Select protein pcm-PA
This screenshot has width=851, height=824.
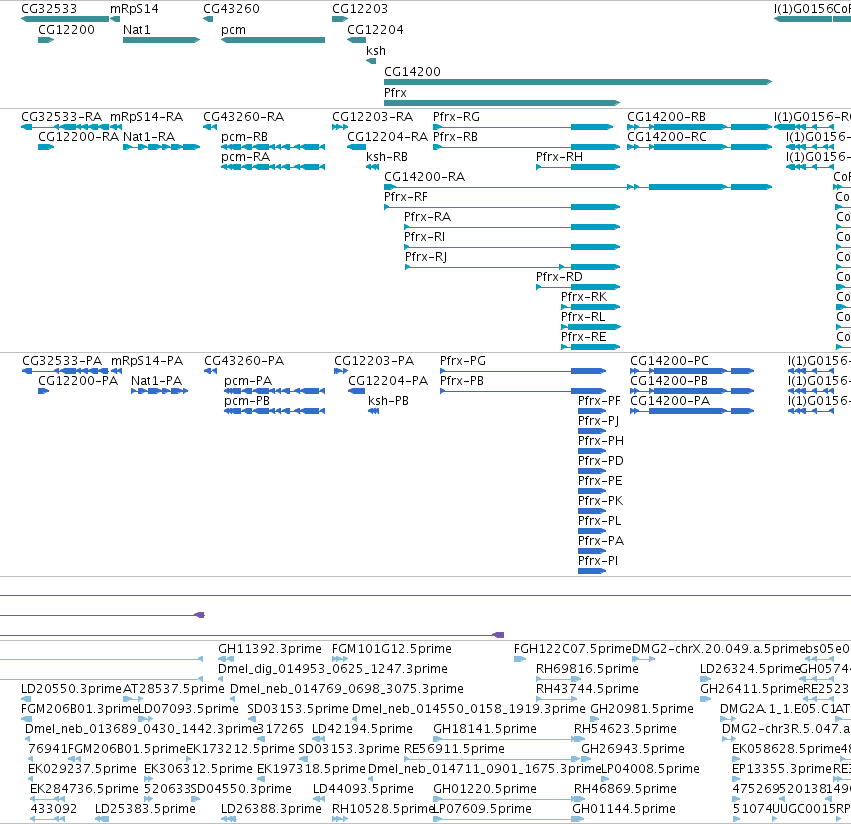pyautogui.click(x=275, y=391)
